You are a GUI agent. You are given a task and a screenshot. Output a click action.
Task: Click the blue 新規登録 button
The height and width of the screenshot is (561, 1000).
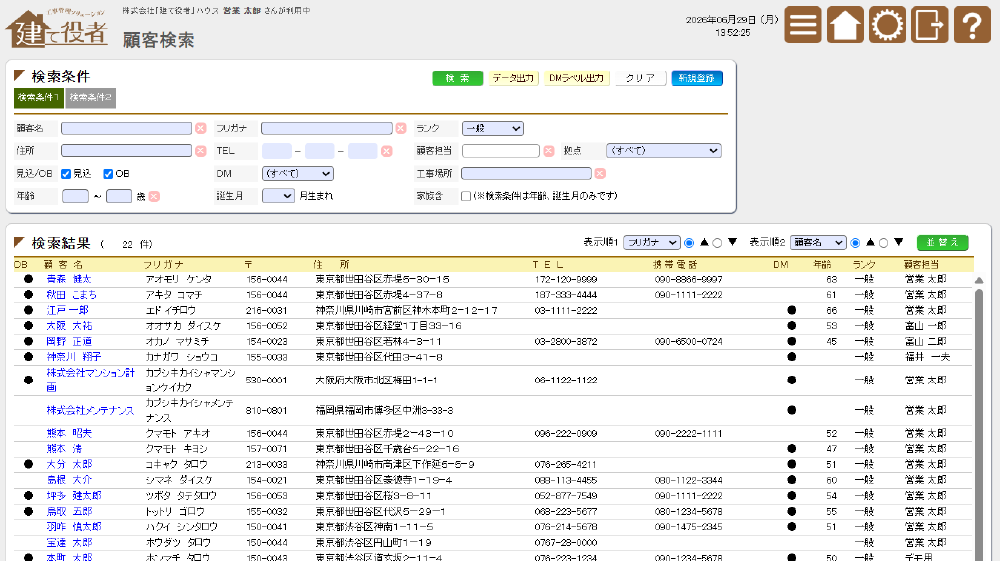[x=696, y=78]
